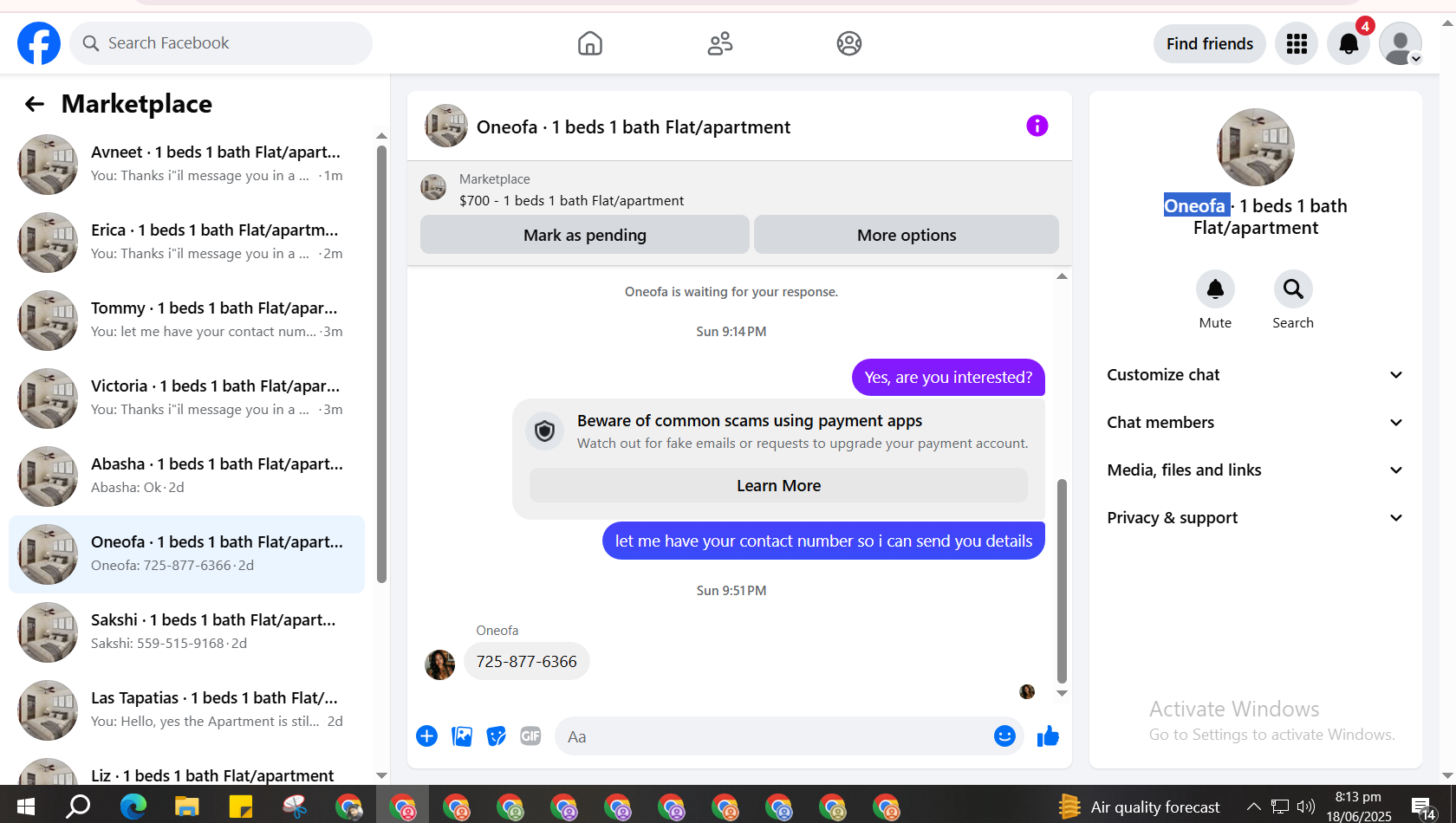
Task: Click the chat scroll-down arrow
Action: (1062, 693)
